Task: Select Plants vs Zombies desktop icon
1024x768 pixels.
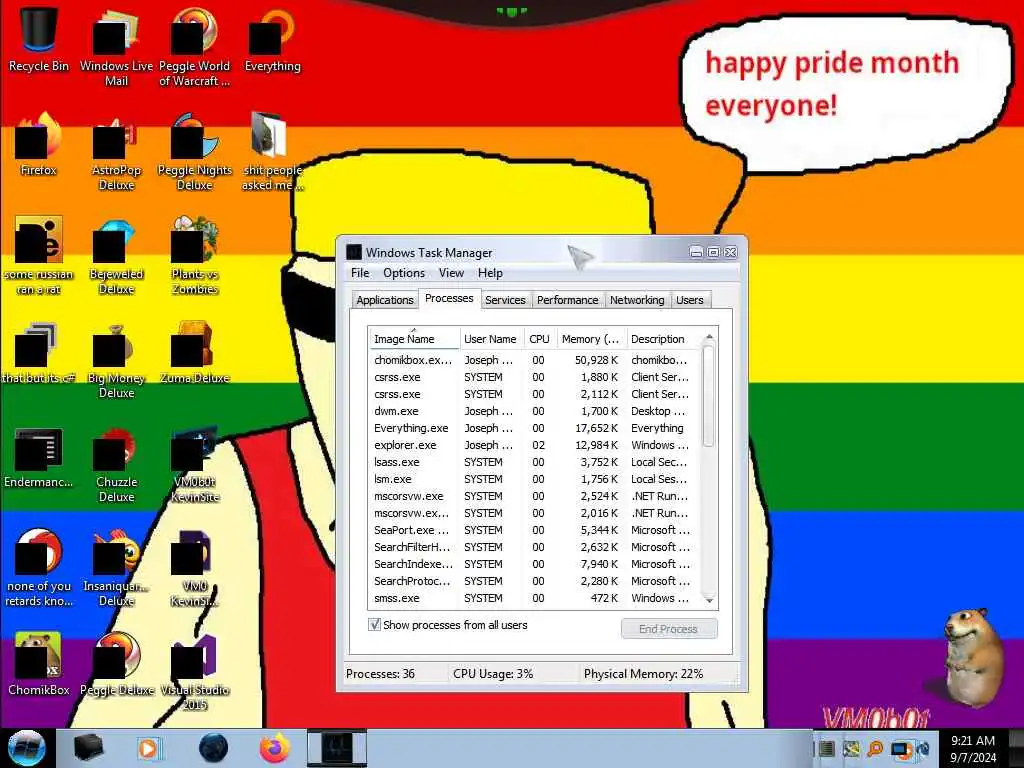Action: coord(195,255)
